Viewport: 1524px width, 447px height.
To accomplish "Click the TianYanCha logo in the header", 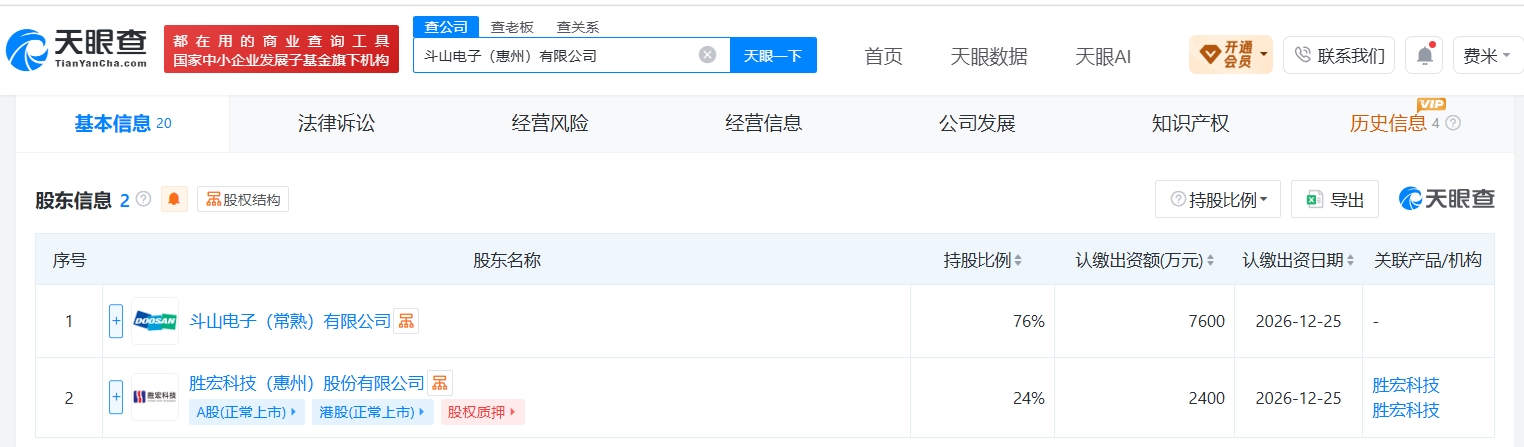I will click(76, 48).
